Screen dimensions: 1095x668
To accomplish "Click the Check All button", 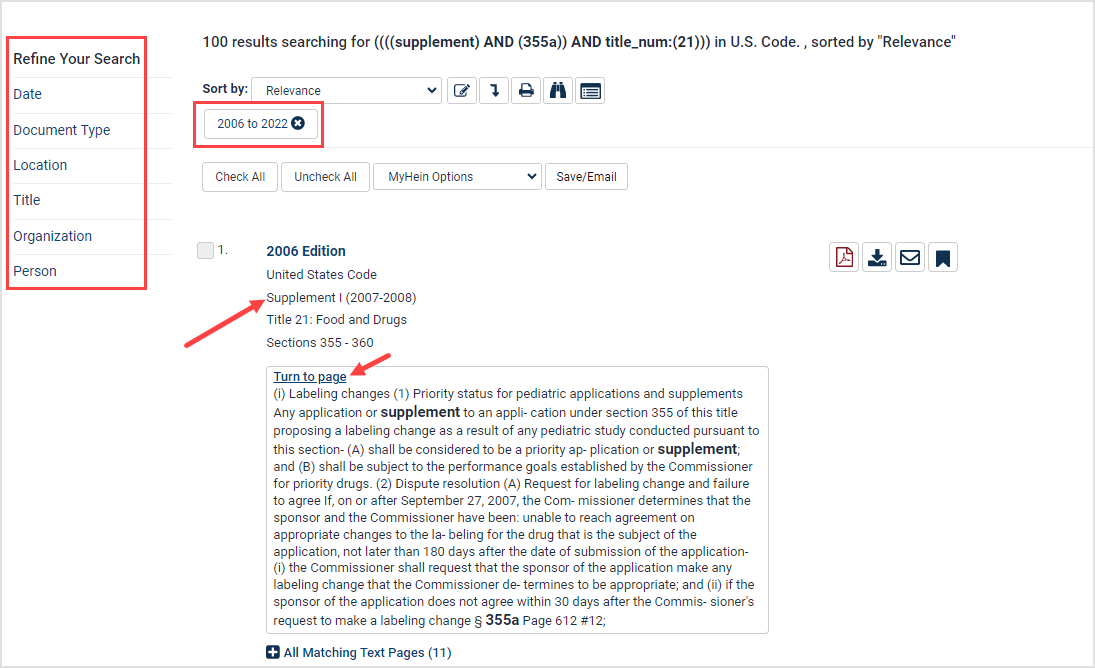I will tap(240, 177).
